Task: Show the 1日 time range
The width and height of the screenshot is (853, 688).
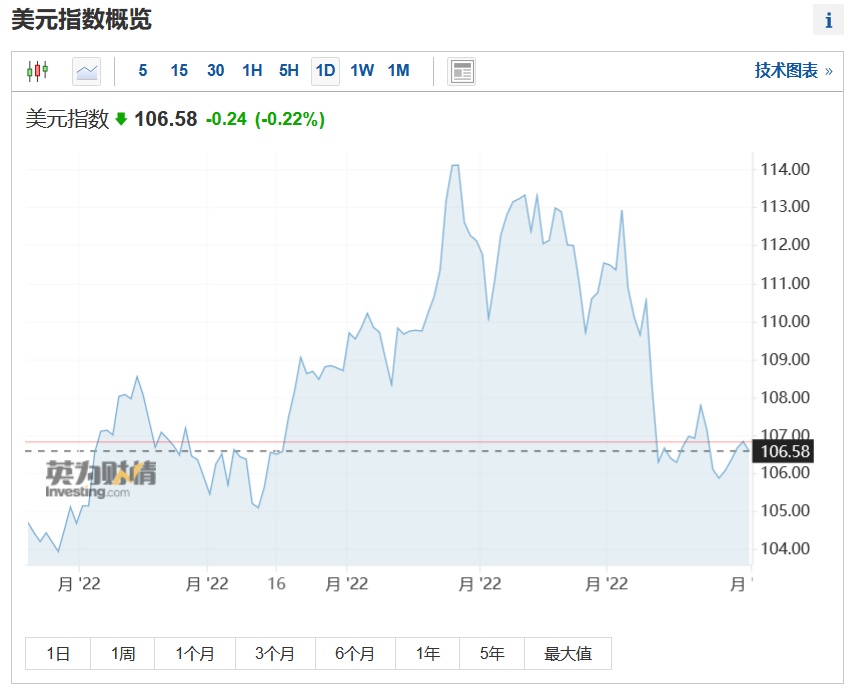Action: 58,654
